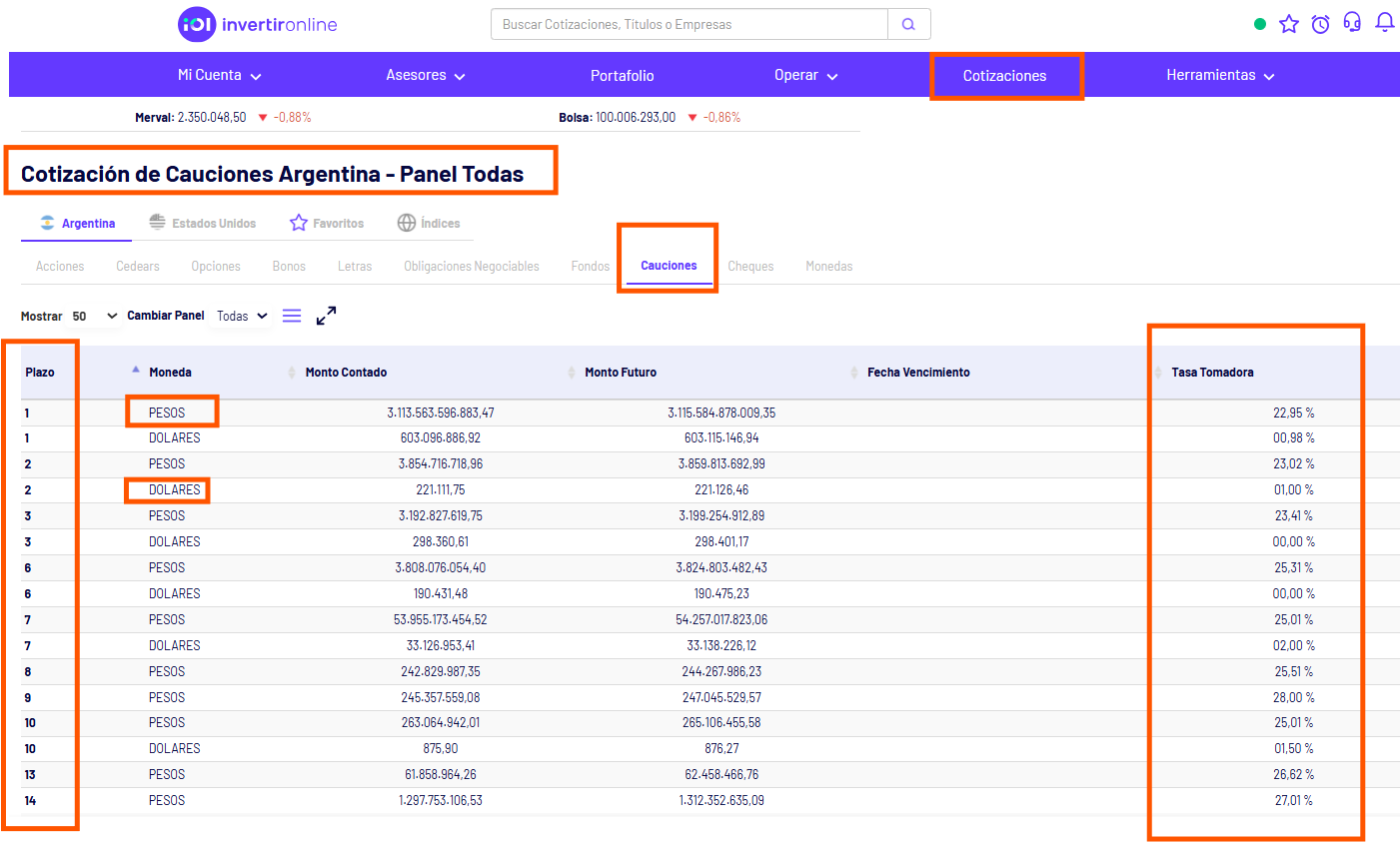Viewport: 1400px width, 842px height.
Task: Go to the Portafolio page
Action: tap(622, 76)
